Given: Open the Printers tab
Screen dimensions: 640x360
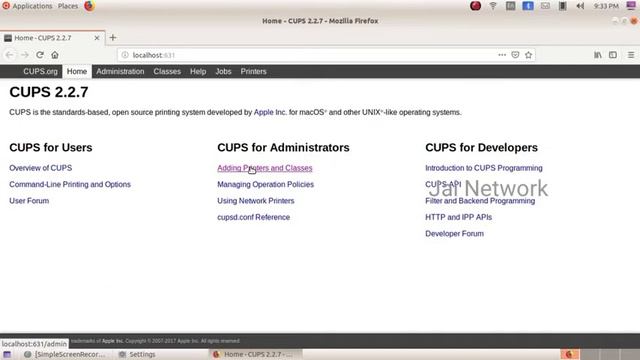Looking at the screenshot, I should [253, 71].
